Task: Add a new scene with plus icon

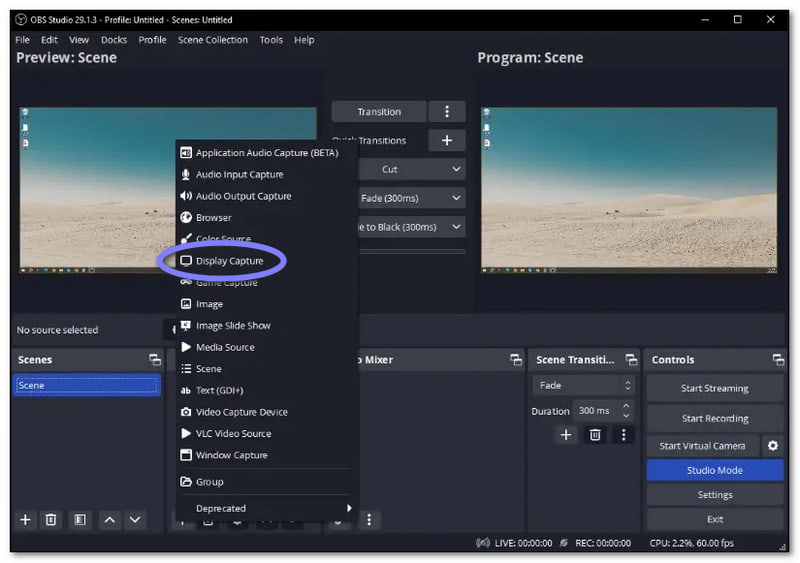Action: pos(25,520)
